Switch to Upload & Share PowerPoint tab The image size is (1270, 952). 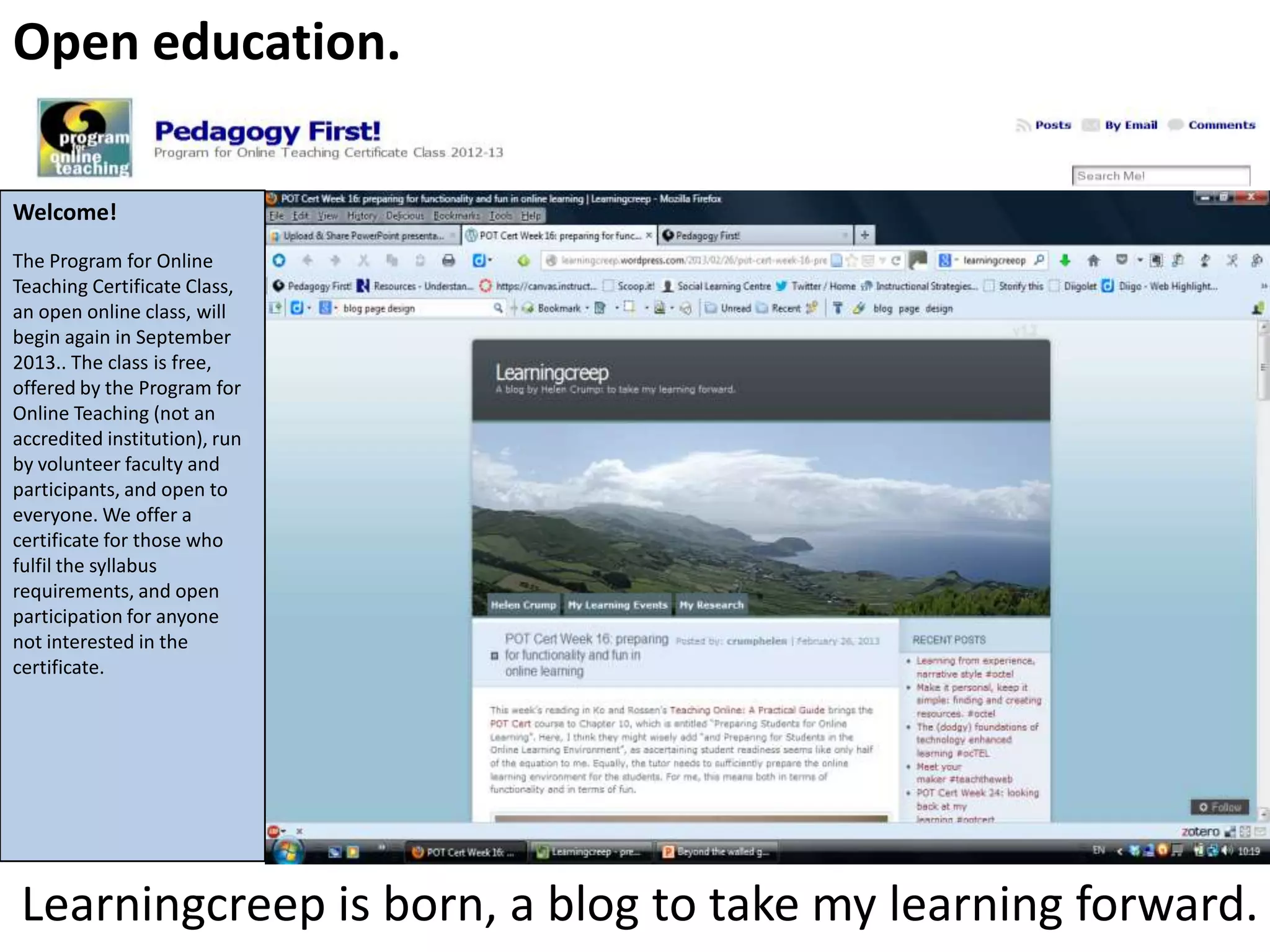pyautogui.click(x=363, y=236)
